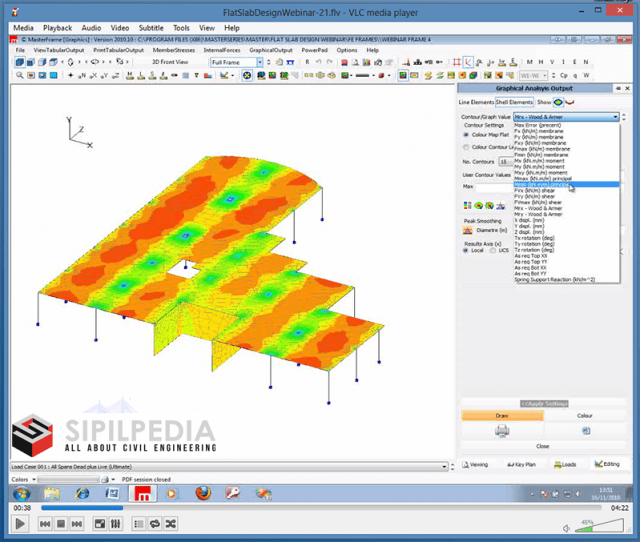Click the VLC play button

click(20, 523)
